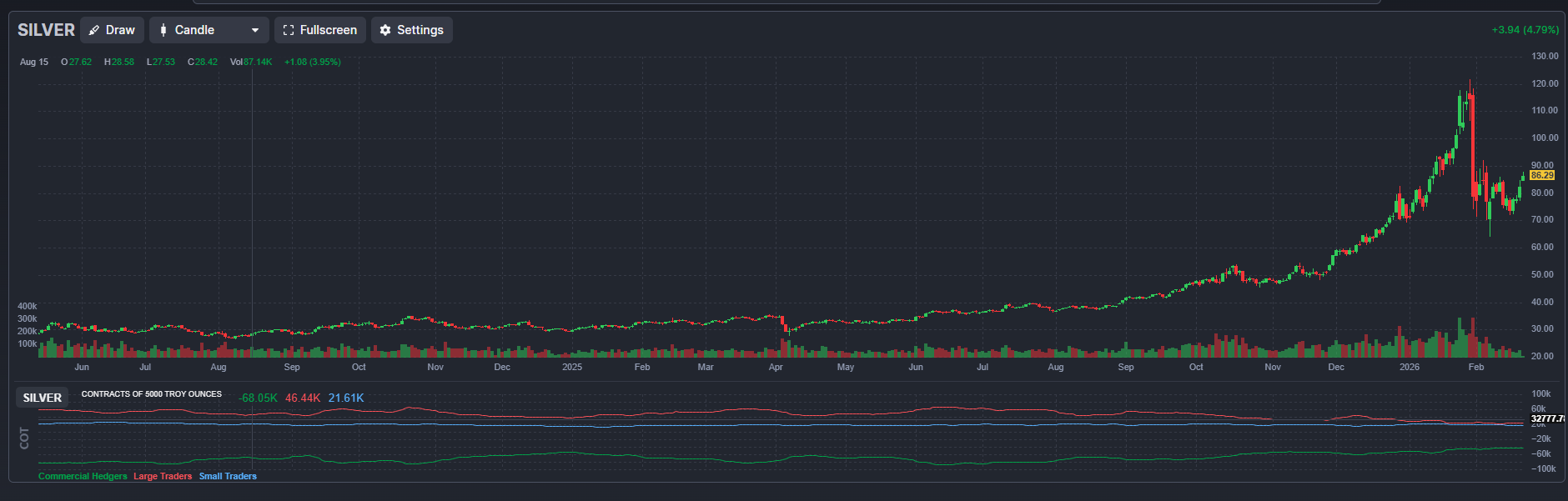
Task: Toggle Commercial Hedgers line in legend
Action: pyautogui.click(x=83, y=476)
